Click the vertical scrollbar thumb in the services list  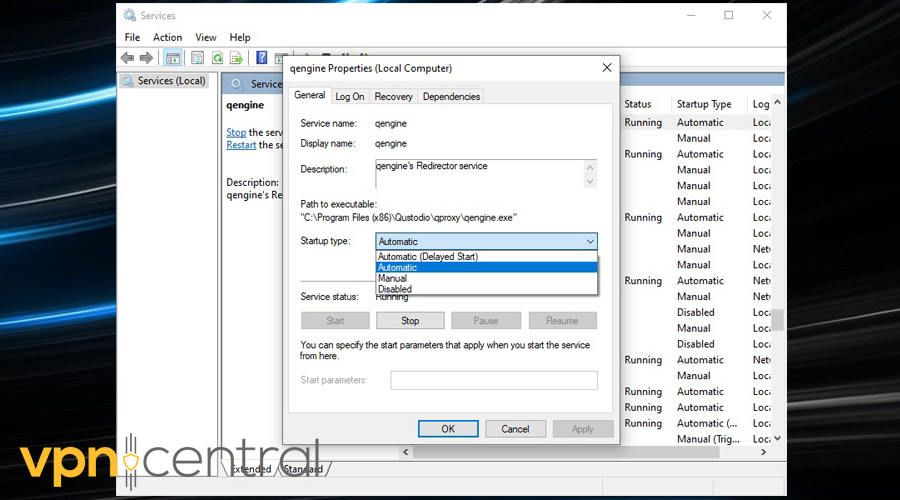pyautogui.click(x=777, y=320)
